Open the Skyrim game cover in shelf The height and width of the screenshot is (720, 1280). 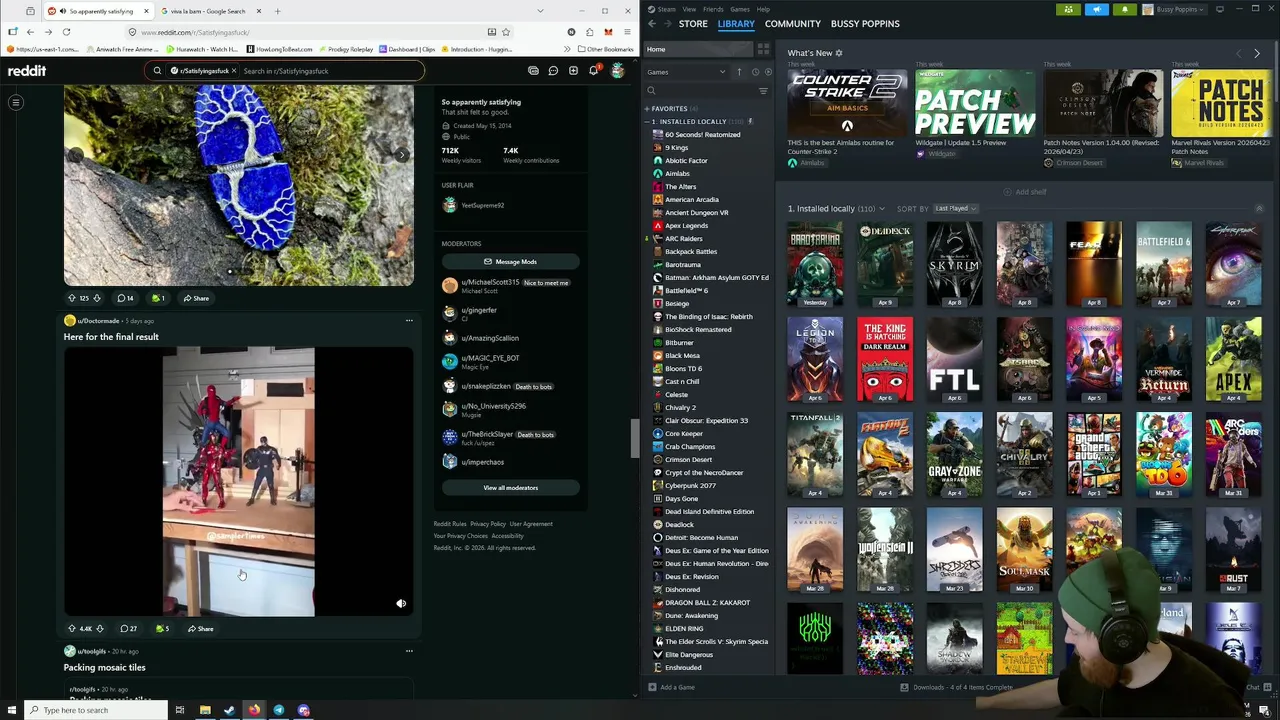click(954, 264)
